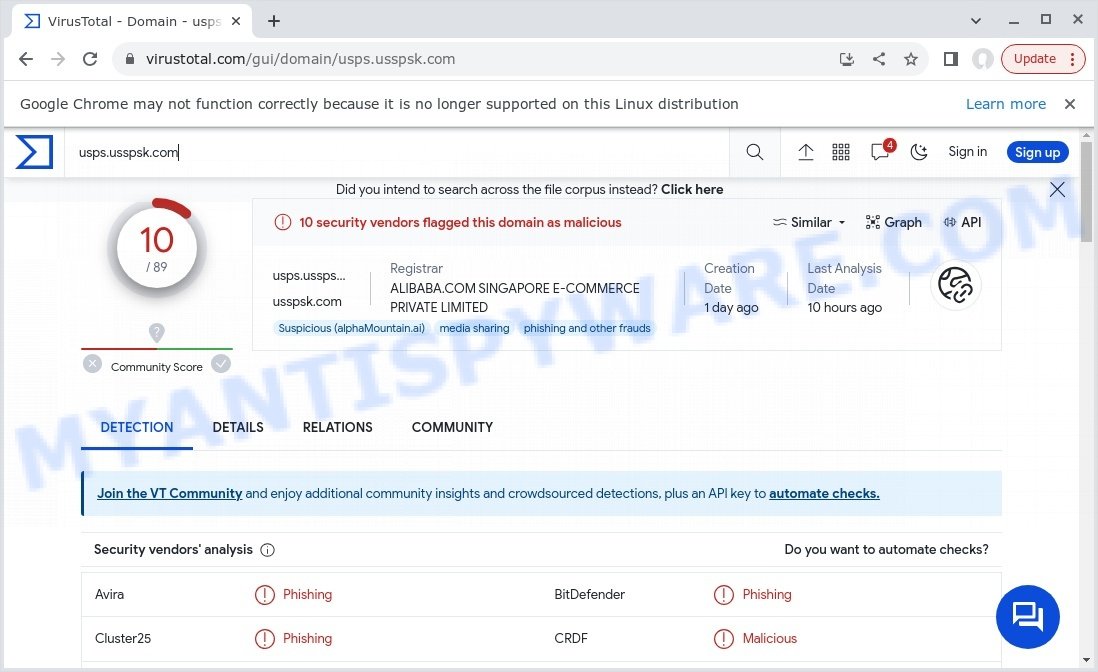
Task: Click the 'CRDF' vendor name
Action: (x=571, y=638)
